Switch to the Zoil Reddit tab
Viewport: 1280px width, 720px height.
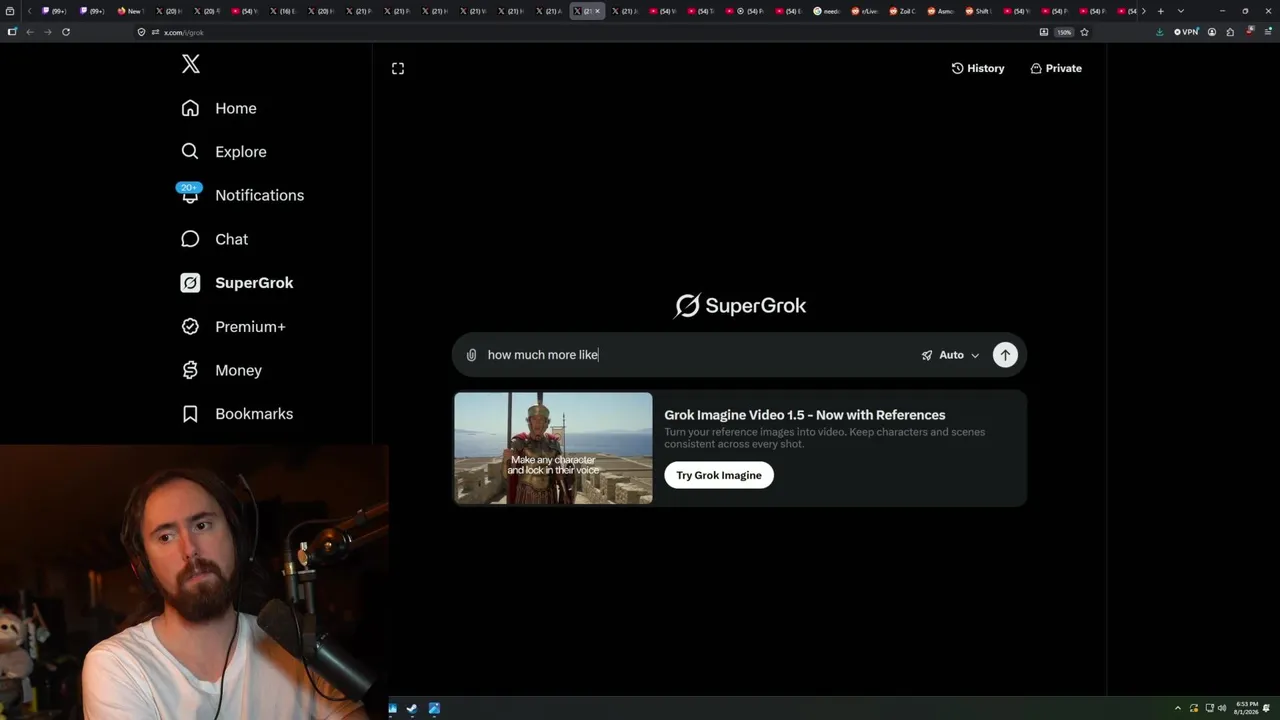click(902, 11)
